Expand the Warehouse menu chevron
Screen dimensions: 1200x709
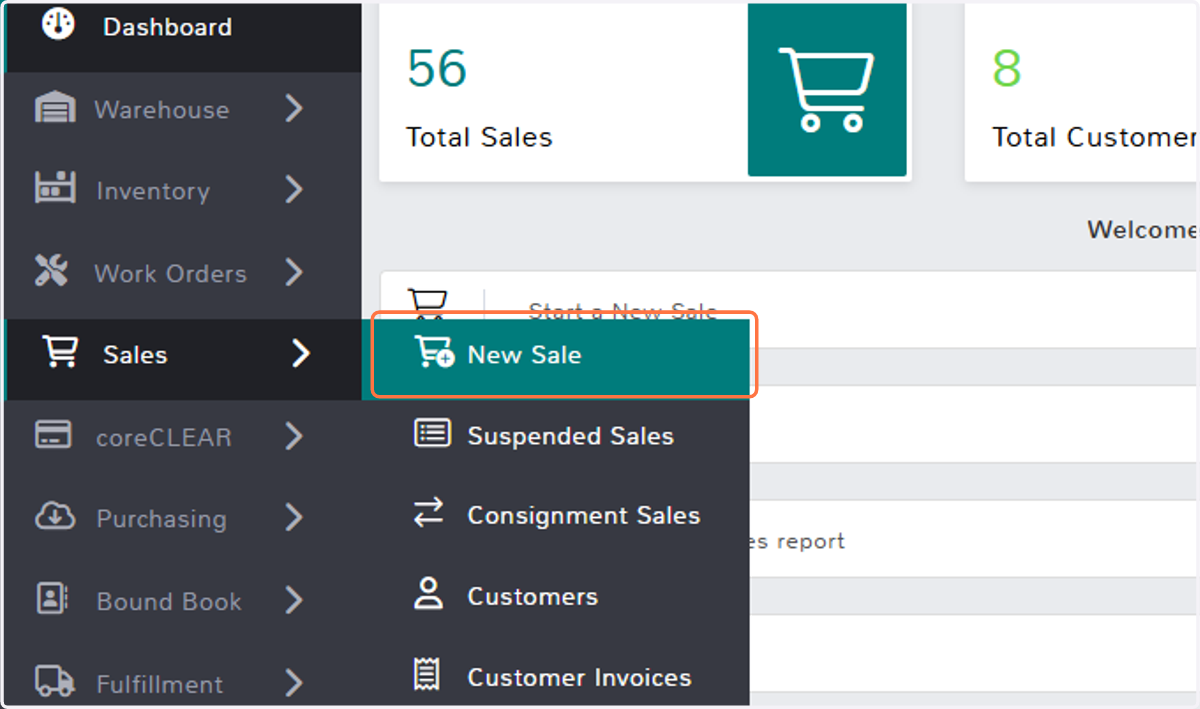pos(293,108)
